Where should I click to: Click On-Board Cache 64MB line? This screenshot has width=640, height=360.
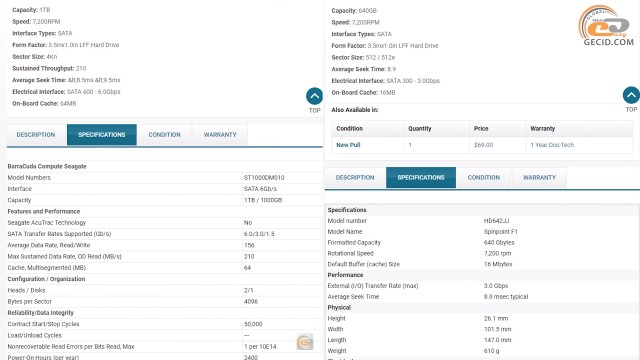(x=44, y=104)
